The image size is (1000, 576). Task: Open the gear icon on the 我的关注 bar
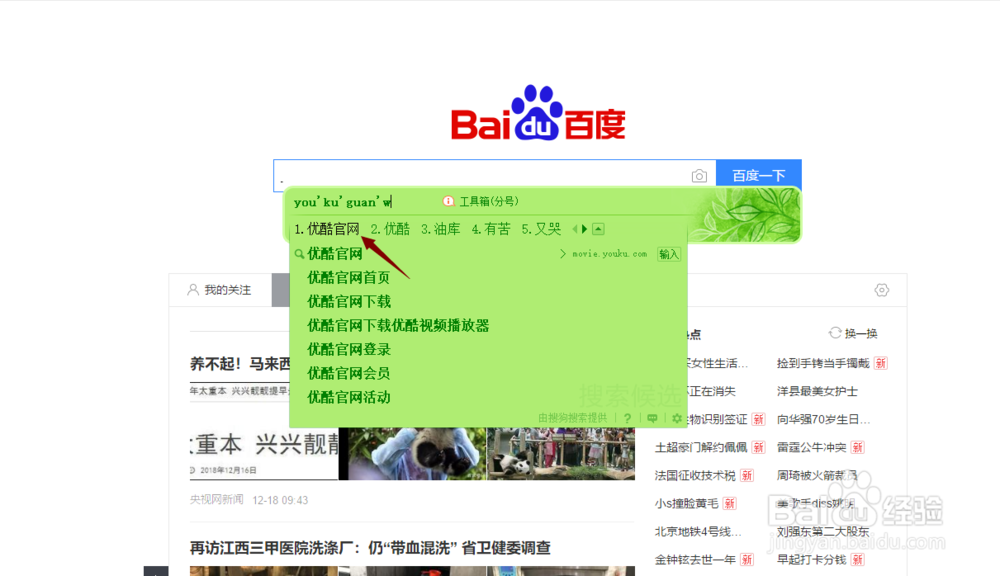coord(881,289)
